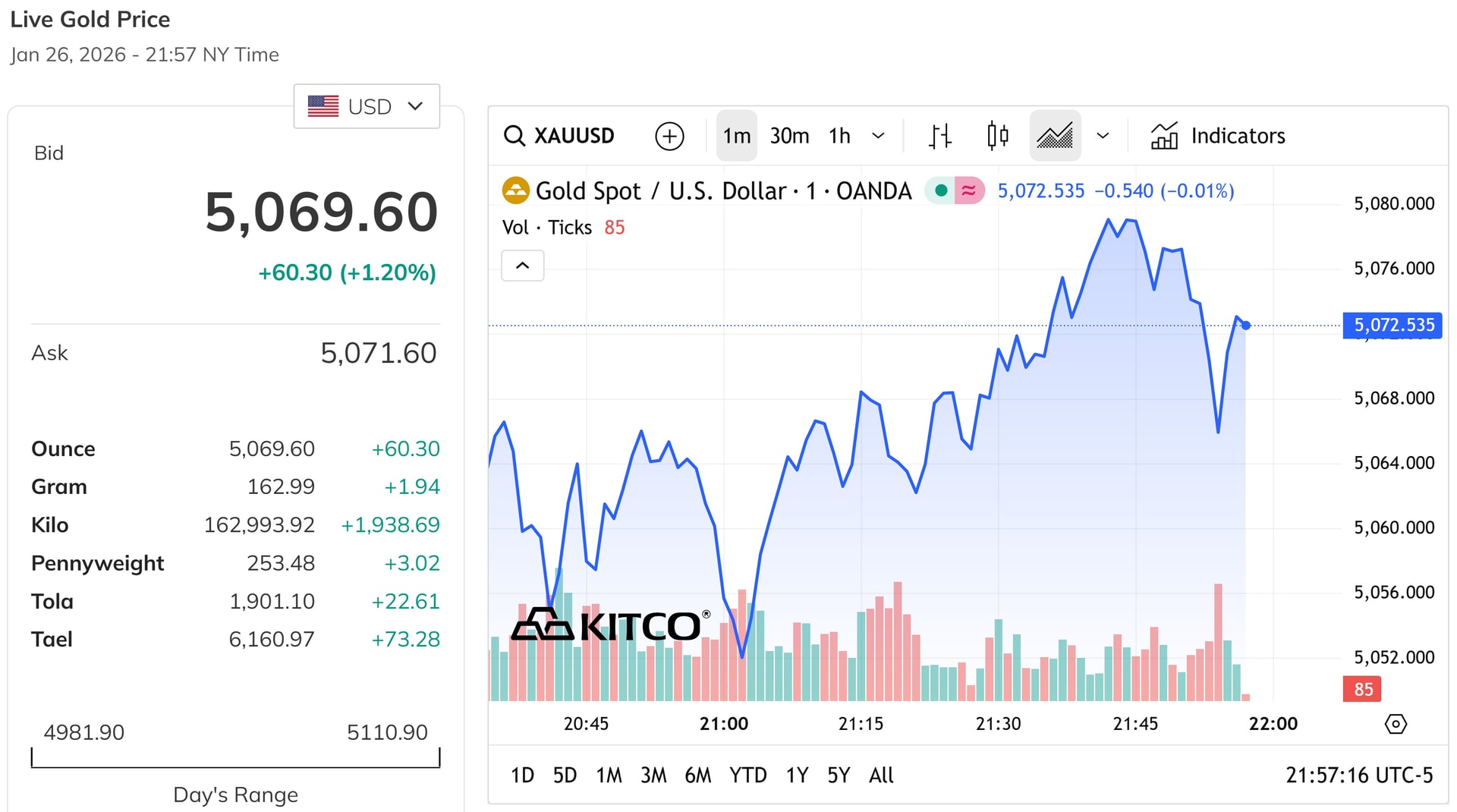Image resolution: width=1457 pixels, height=812 pixels.
Task: Open chart settings via the hexagon gear icon
Action: pos(1396,724)
